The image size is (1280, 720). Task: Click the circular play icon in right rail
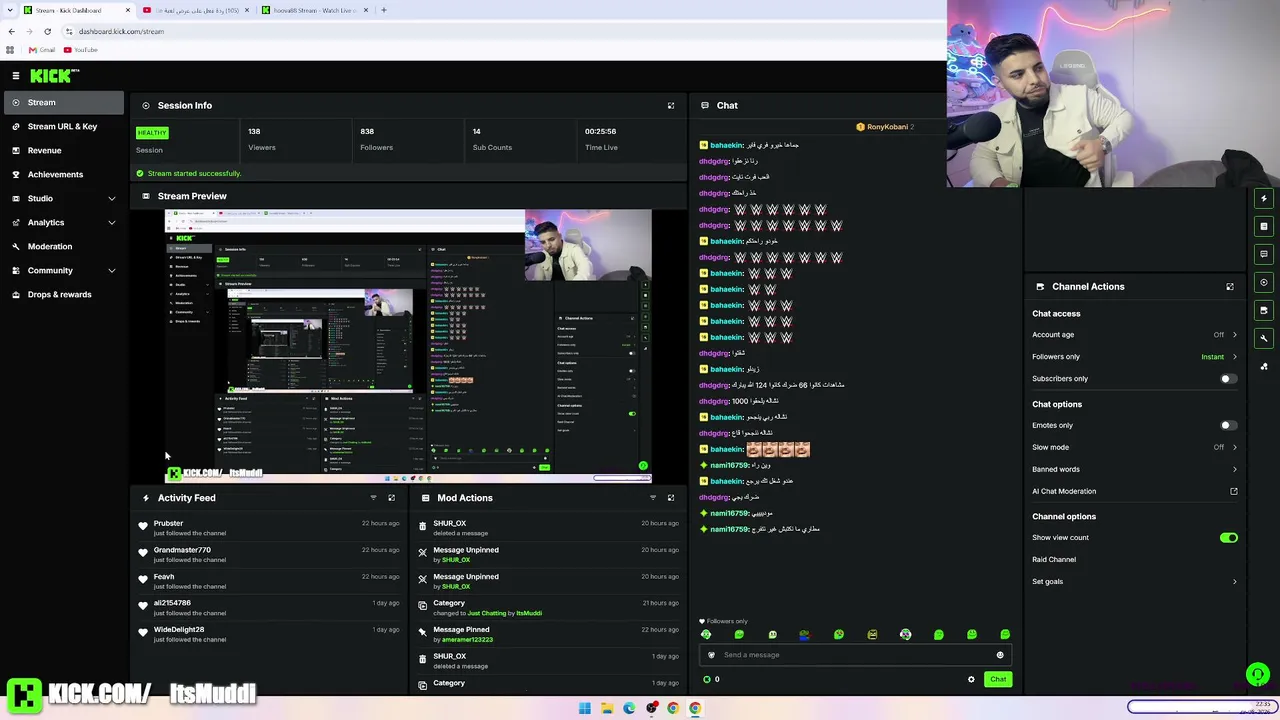(x=1264, y=282)
